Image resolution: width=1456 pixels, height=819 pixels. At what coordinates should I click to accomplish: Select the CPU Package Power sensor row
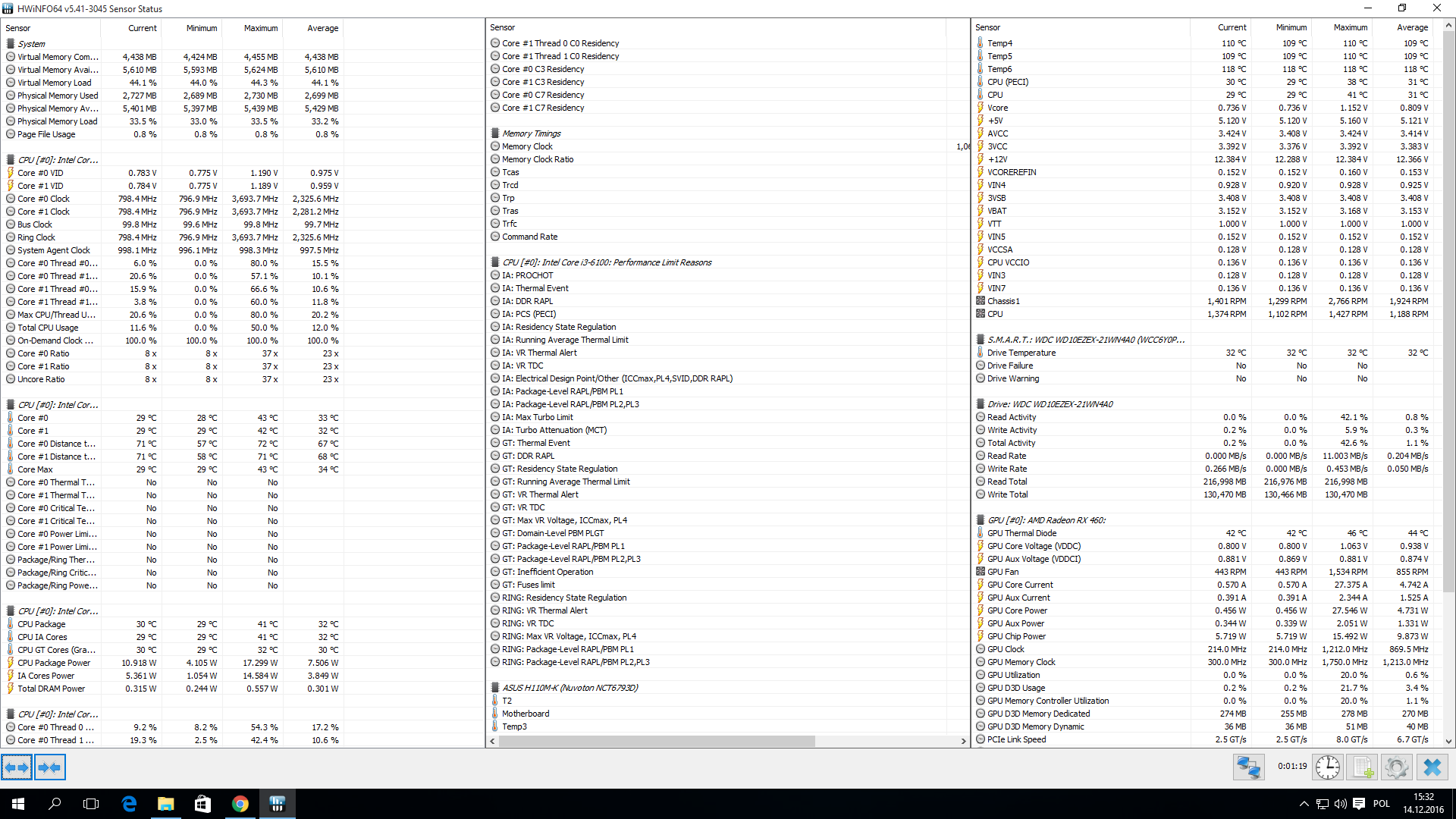pos(54,663)
